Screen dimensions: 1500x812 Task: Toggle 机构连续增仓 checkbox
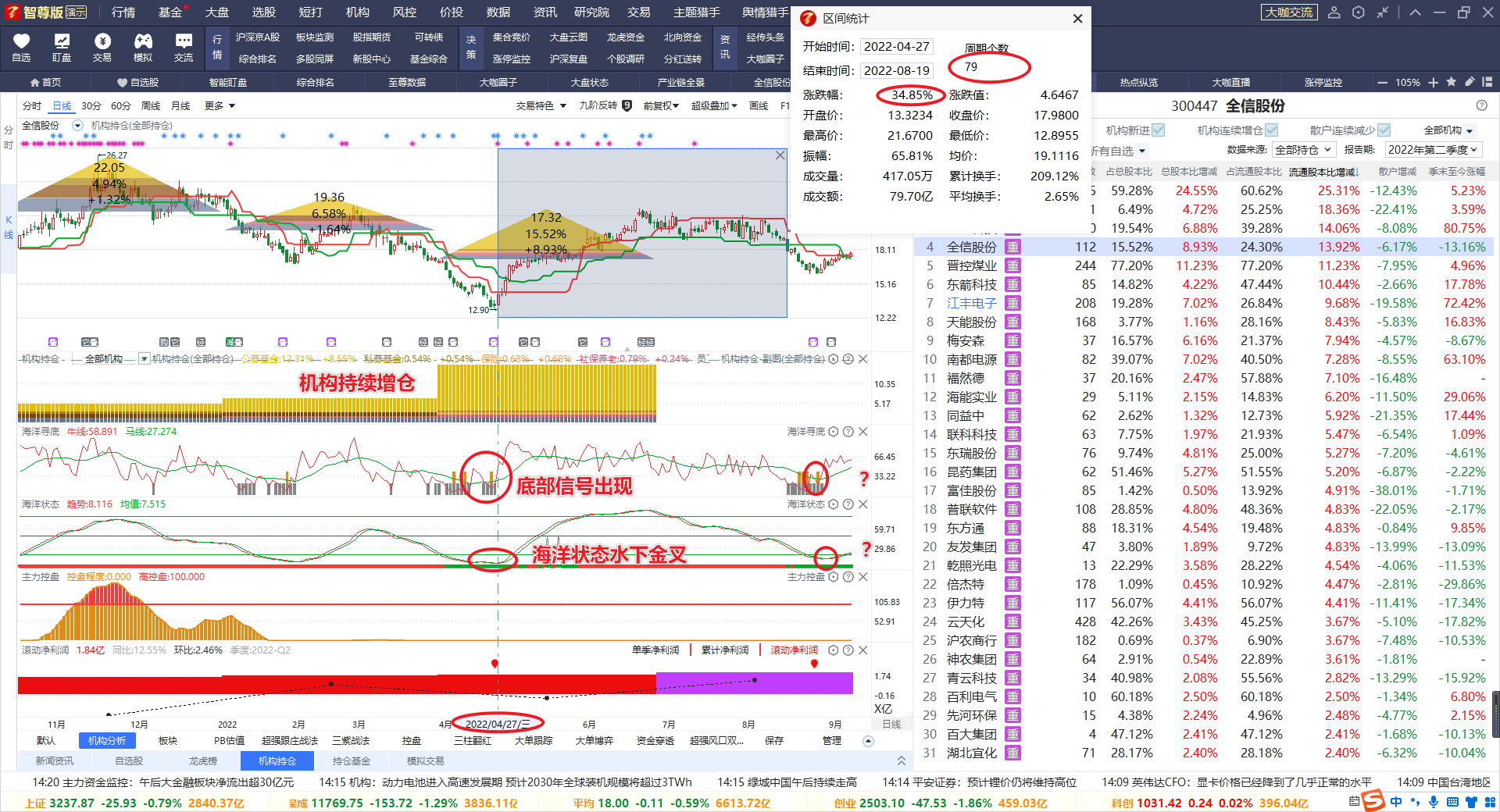pyautogui.click(x=1272, y=130)
